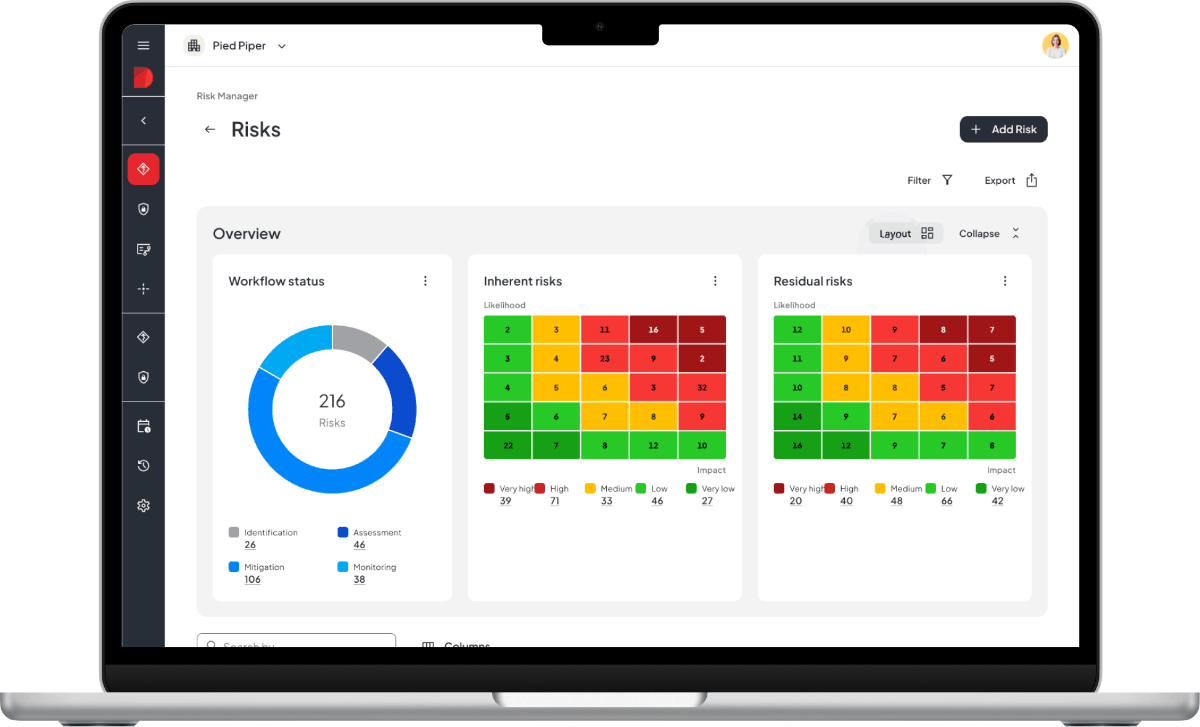Viewport: 1200px width, 727px height.
Task: Open the Residual risks three-dot menu
Action: (1005, 281)
